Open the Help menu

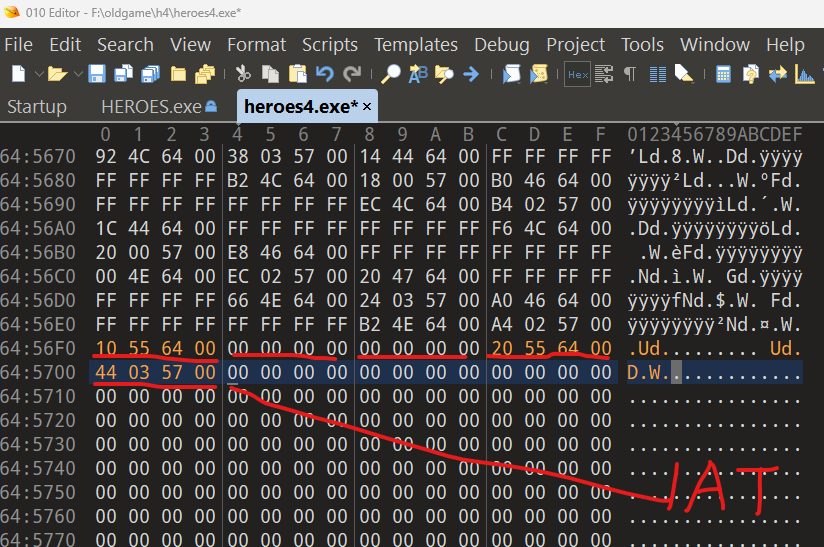coord(785,45)
